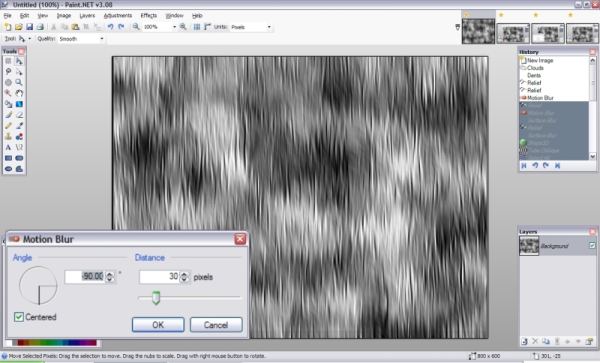Click the Distance slider handle

pos(156,297)
